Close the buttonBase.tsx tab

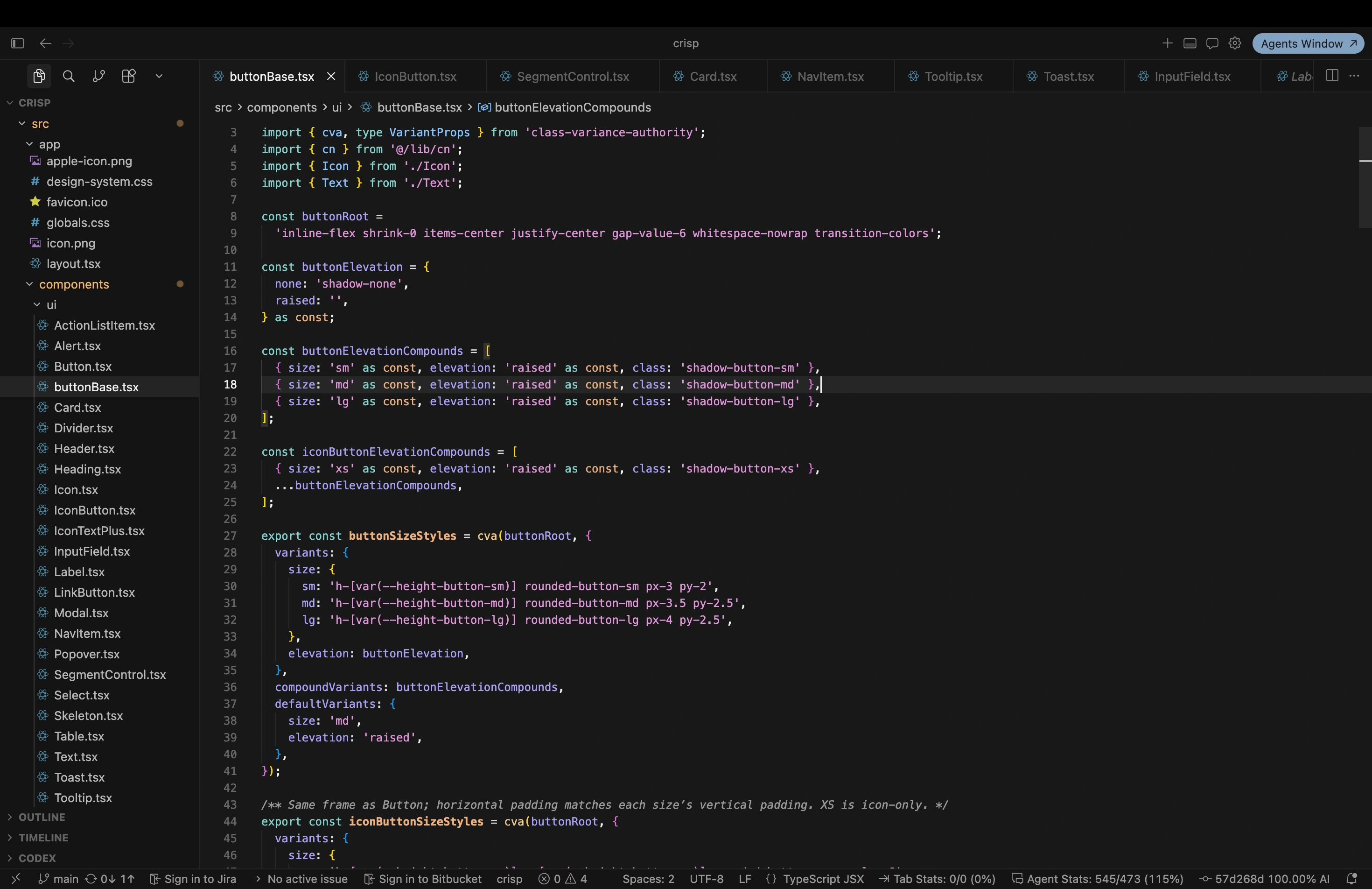(331, 76)
